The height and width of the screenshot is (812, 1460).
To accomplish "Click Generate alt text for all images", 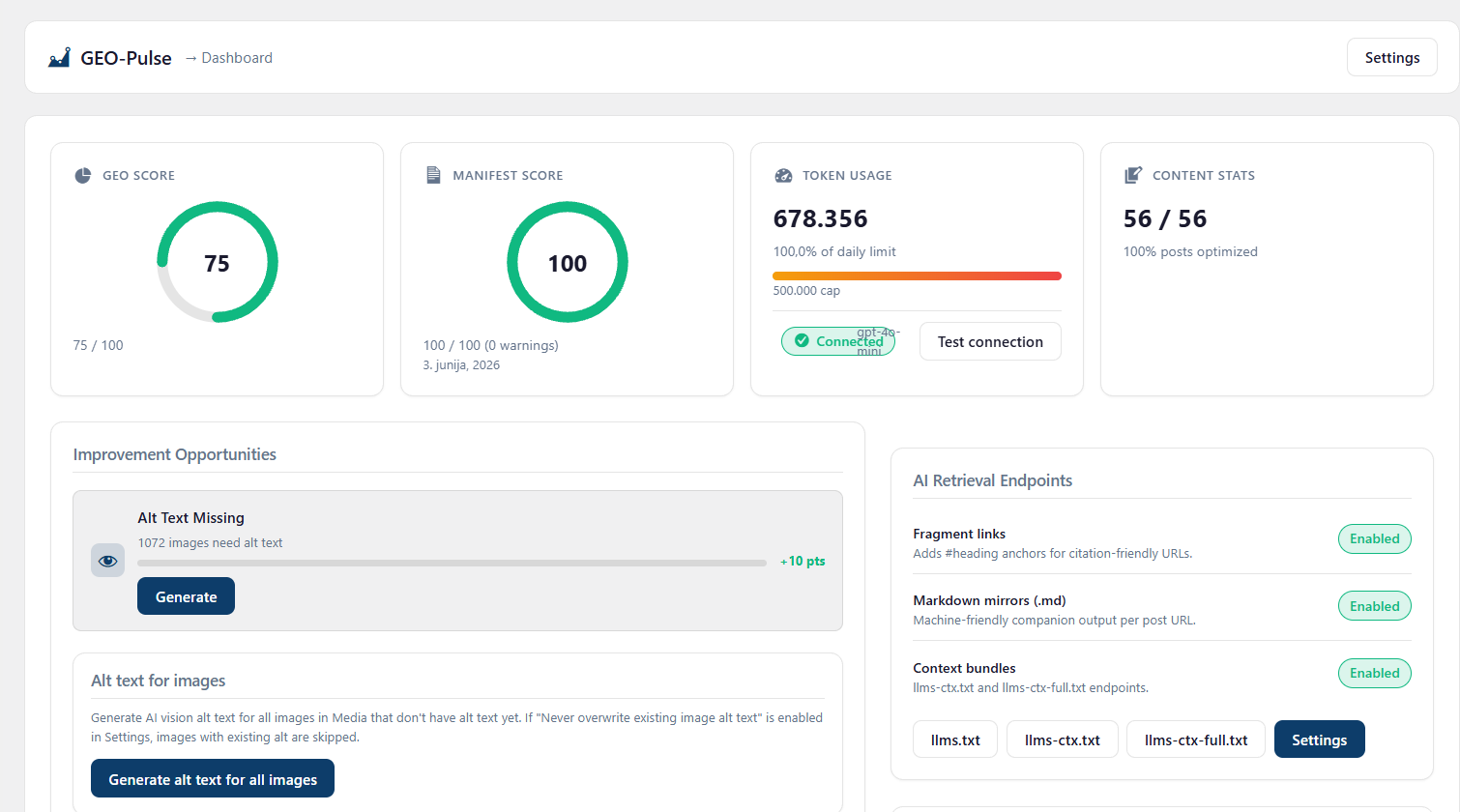I will coord(213,779).
